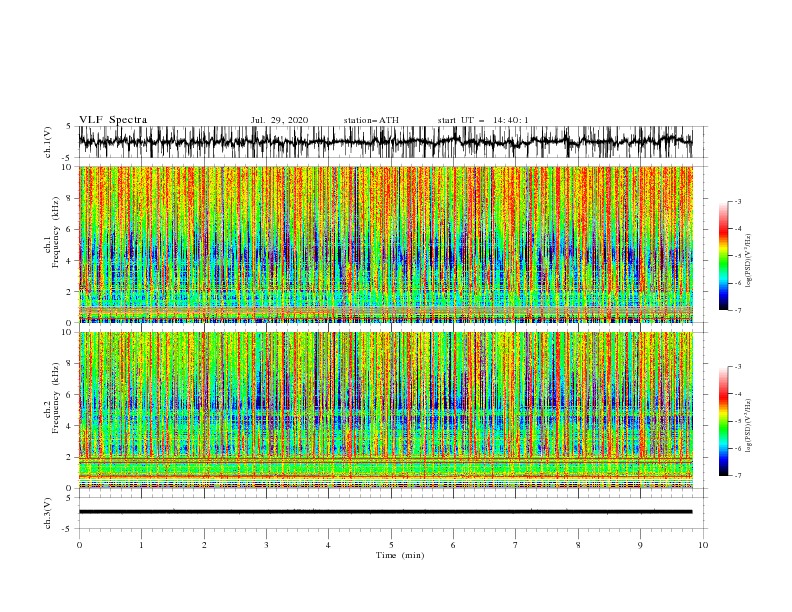The image size is (792, 612).
Task: Click the log(PSD) label beside ch.2 colorbar
Action: click(748, 425)
